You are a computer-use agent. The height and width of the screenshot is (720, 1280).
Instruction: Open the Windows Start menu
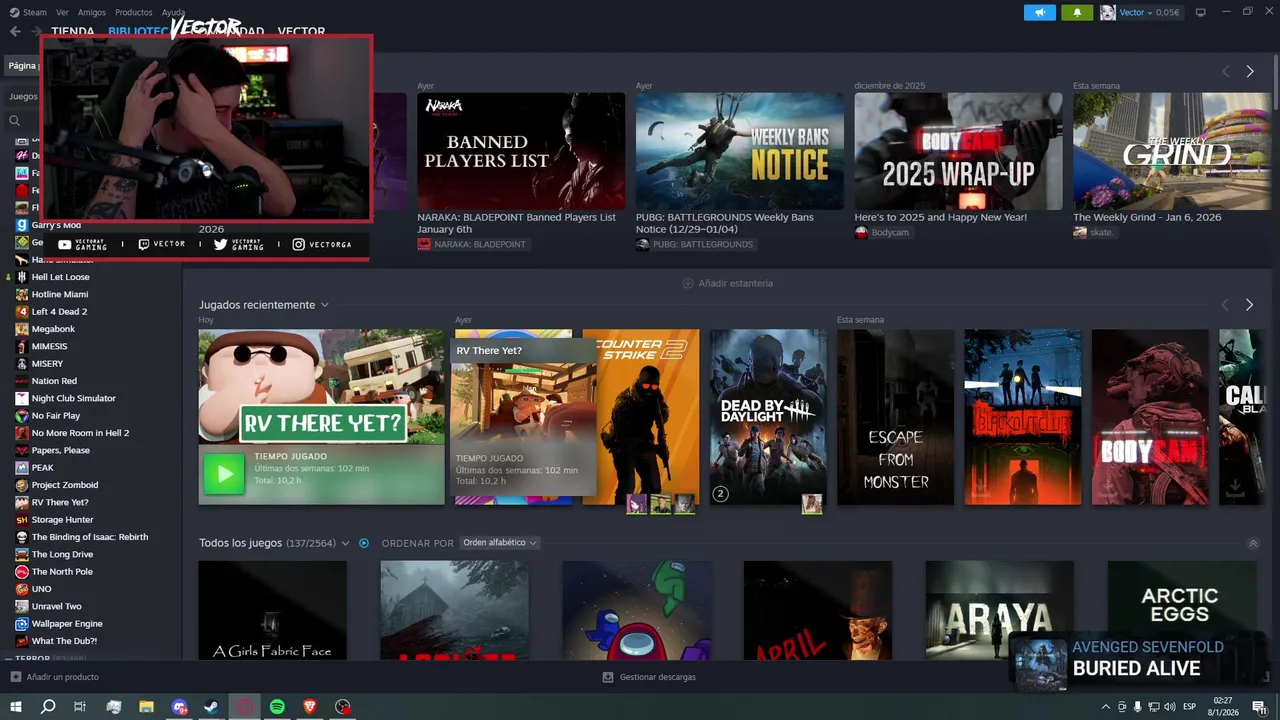15,707
